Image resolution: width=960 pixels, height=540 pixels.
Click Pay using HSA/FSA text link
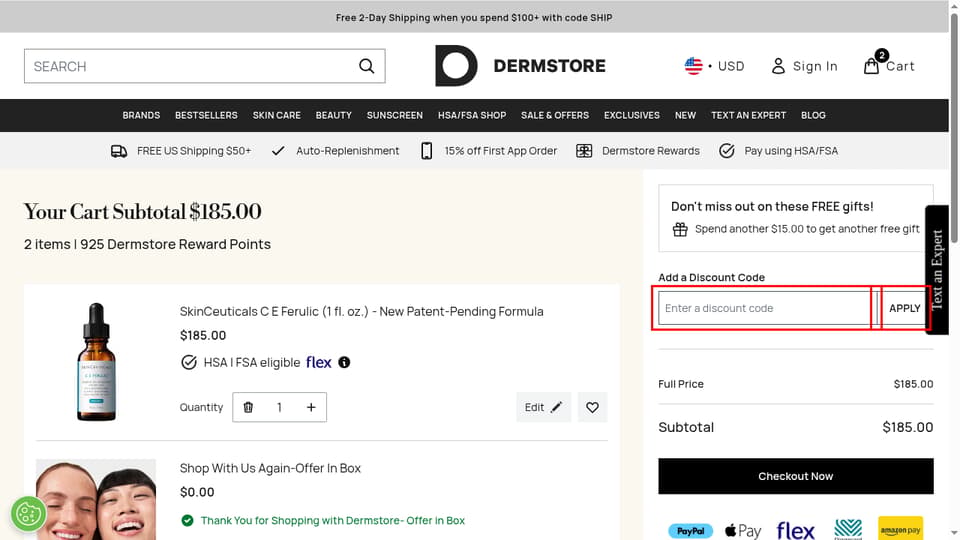(x=791, y=151)
